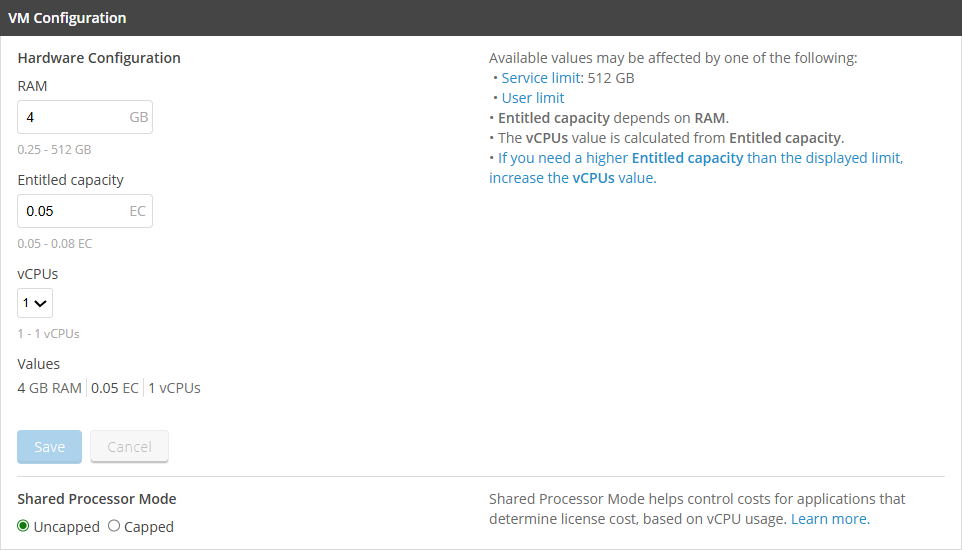Click the Hardware Configuration heading
This screenshot has height=550, width=962.
coord(99,58)
